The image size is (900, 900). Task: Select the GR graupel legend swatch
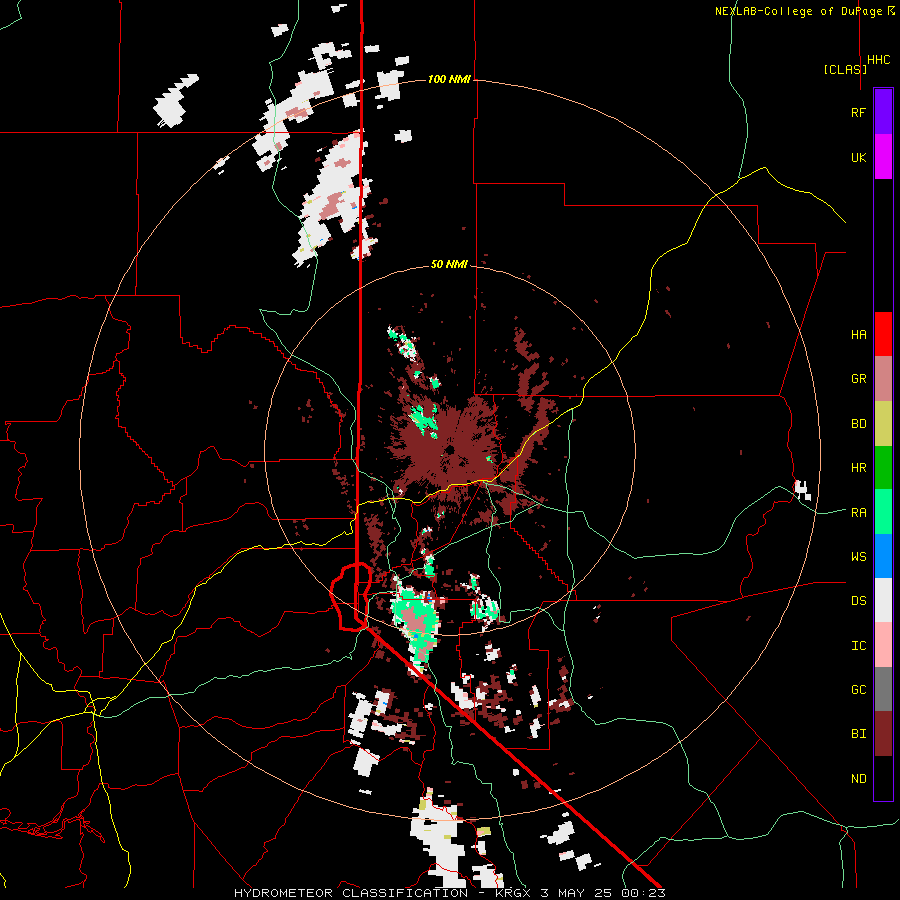tap(883, 379)
